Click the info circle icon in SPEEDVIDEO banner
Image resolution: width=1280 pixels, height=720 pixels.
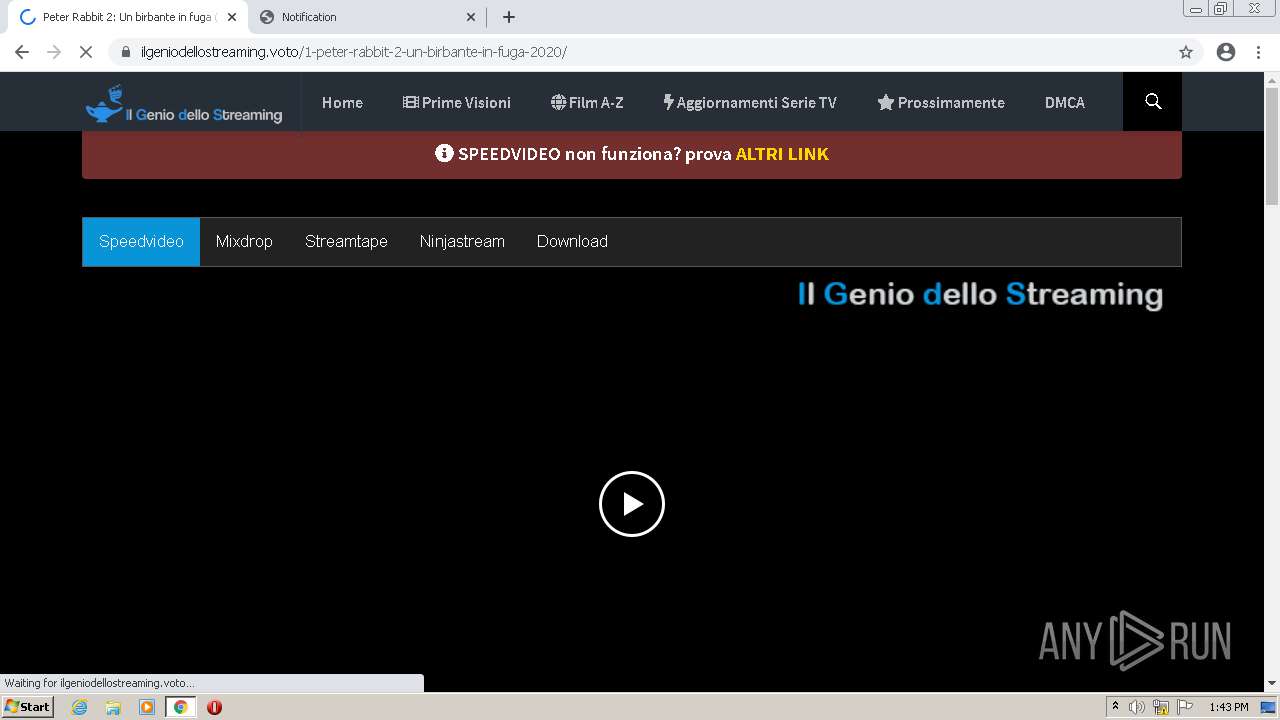click(444, 154)
